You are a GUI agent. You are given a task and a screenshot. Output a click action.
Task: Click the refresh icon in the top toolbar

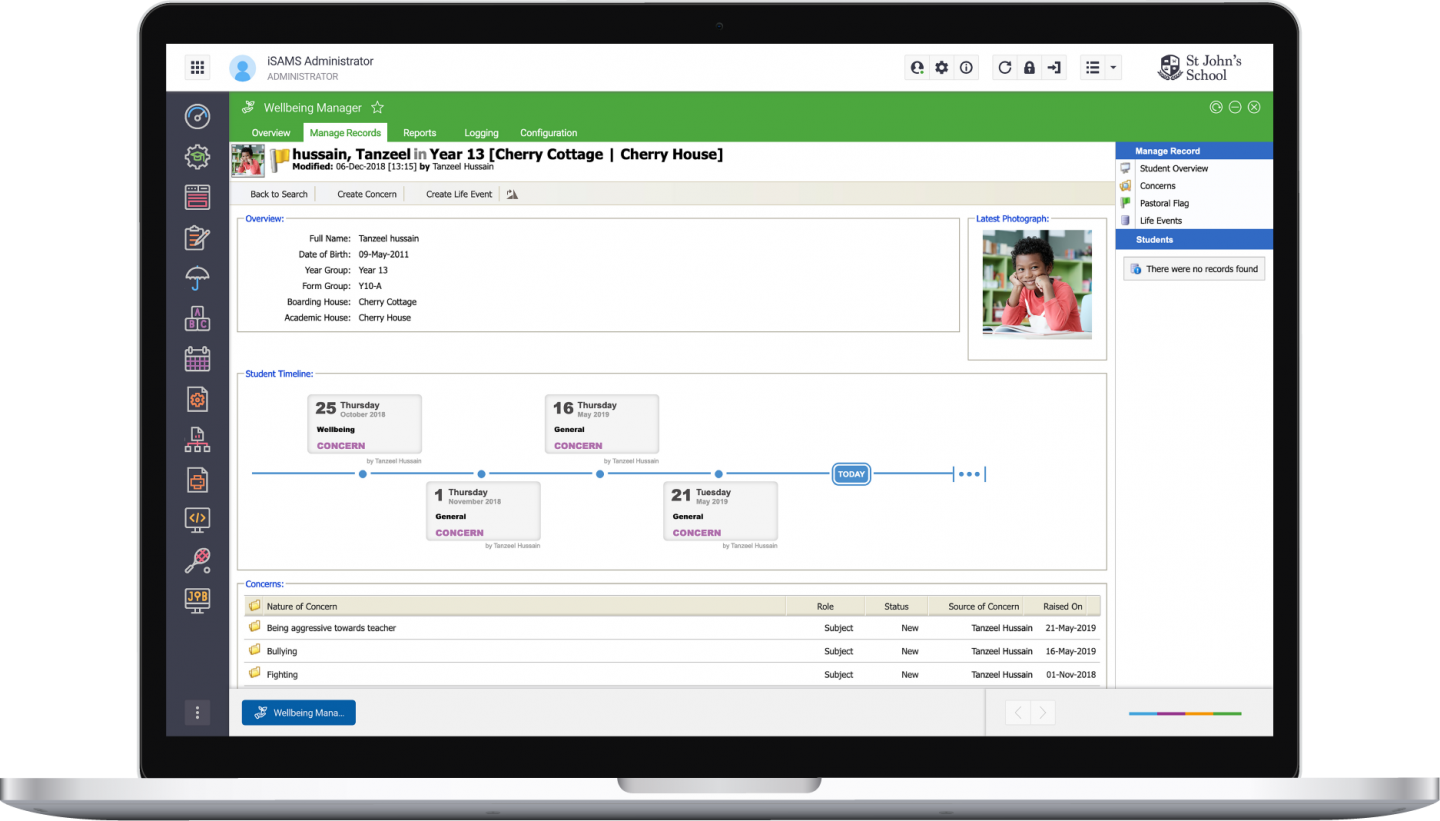[1004, 67]
